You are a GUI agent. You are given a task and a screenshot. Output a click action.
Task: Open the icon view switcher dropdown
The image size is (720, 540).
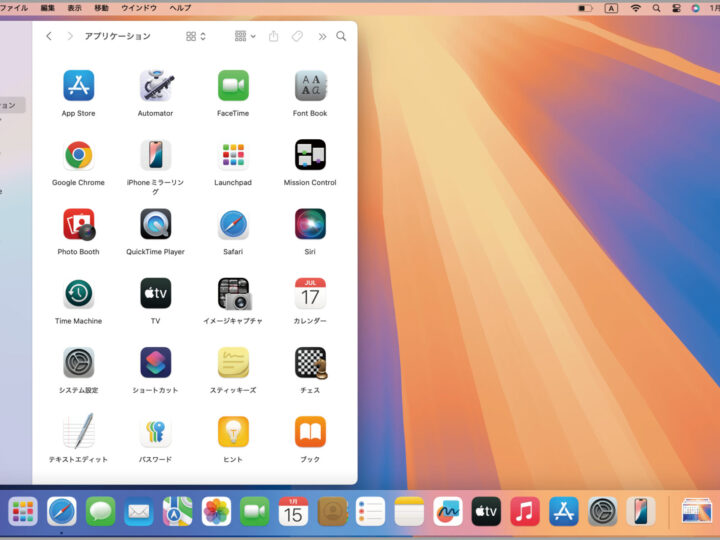coord(196,36)
